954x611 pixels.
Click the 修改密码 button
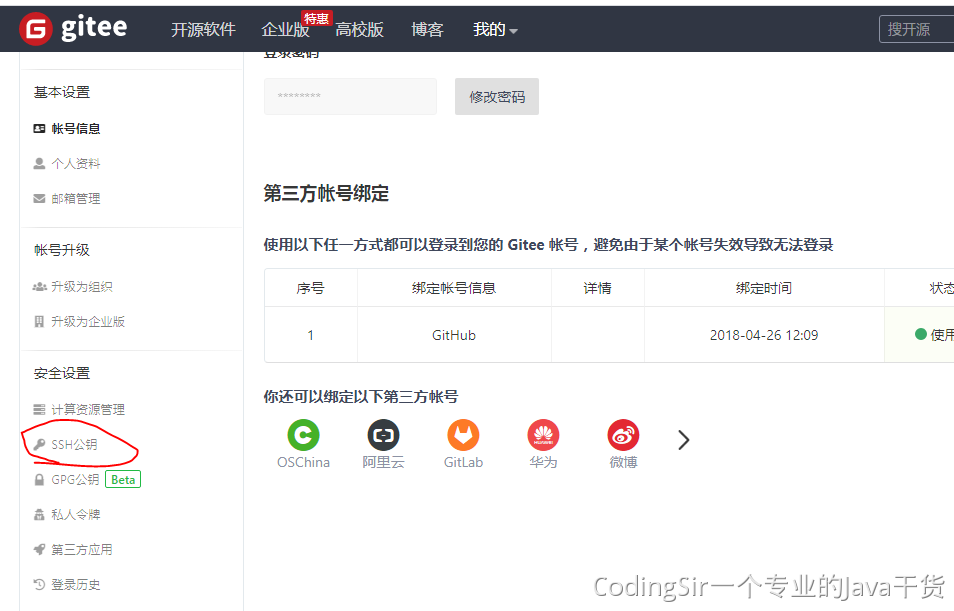coord(496,96)
